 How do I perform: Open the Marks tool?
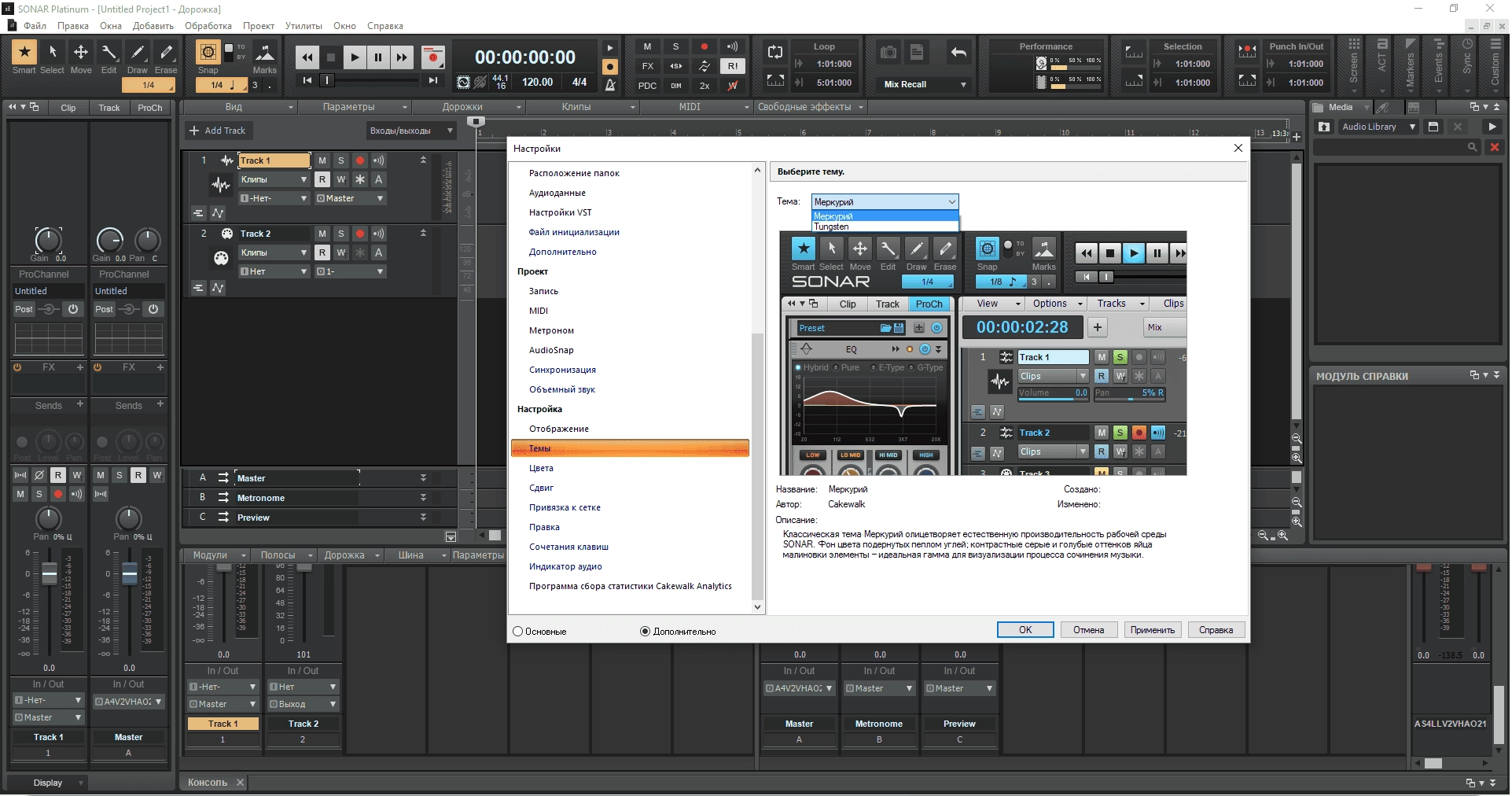265,53
